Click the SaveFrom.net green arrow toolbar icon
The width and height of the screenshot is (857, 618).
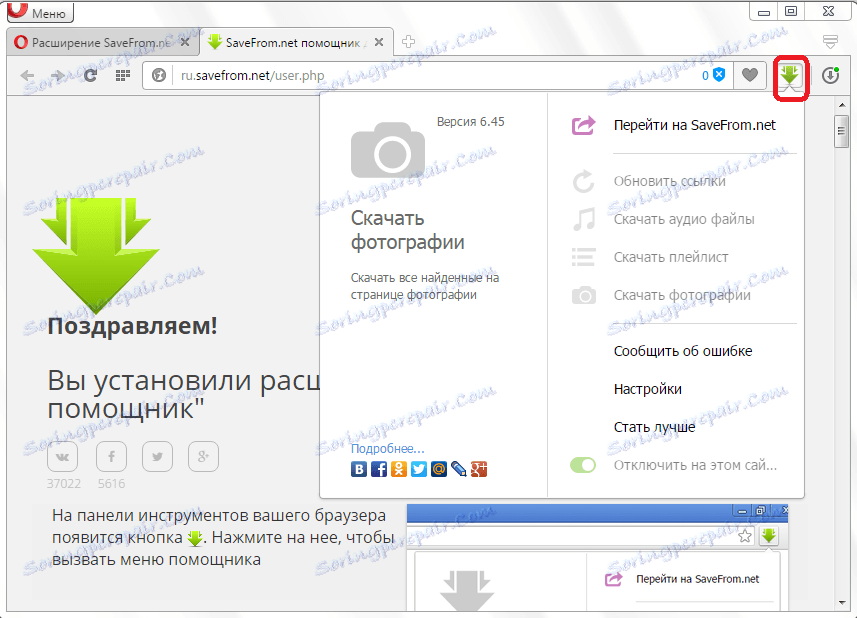(791, 76)
